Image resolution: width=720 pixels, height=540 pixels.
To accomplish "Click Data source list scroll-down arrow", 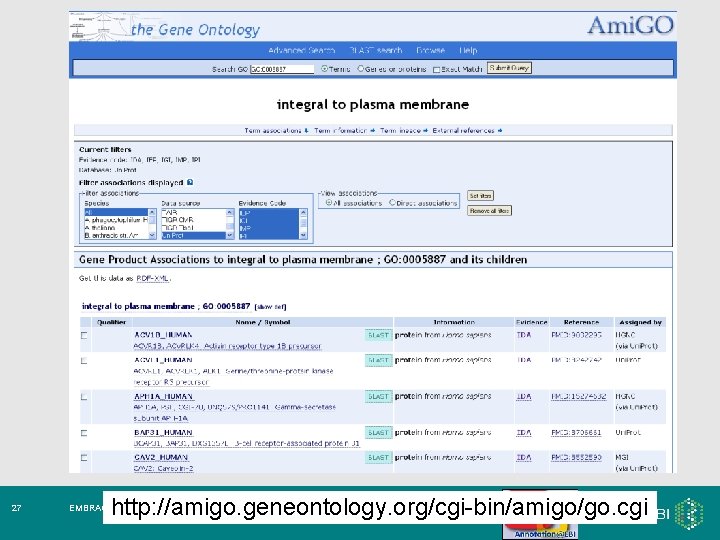I will (x=230, y=235).
